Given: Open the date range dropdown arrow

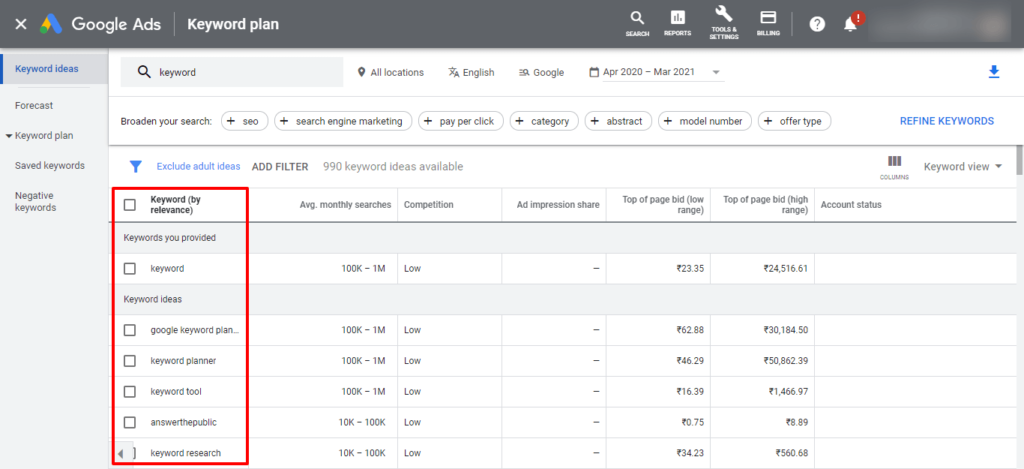Looking at the screenshot, I should tap(716, 73).
